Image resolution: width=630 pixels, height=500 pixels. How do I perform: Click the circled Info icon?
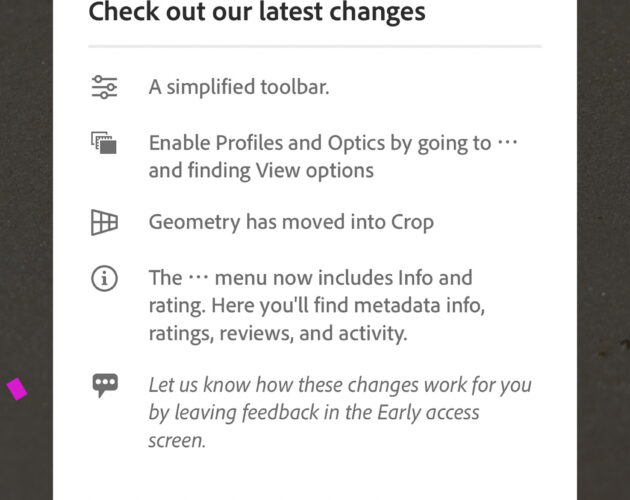coord(104,278)
